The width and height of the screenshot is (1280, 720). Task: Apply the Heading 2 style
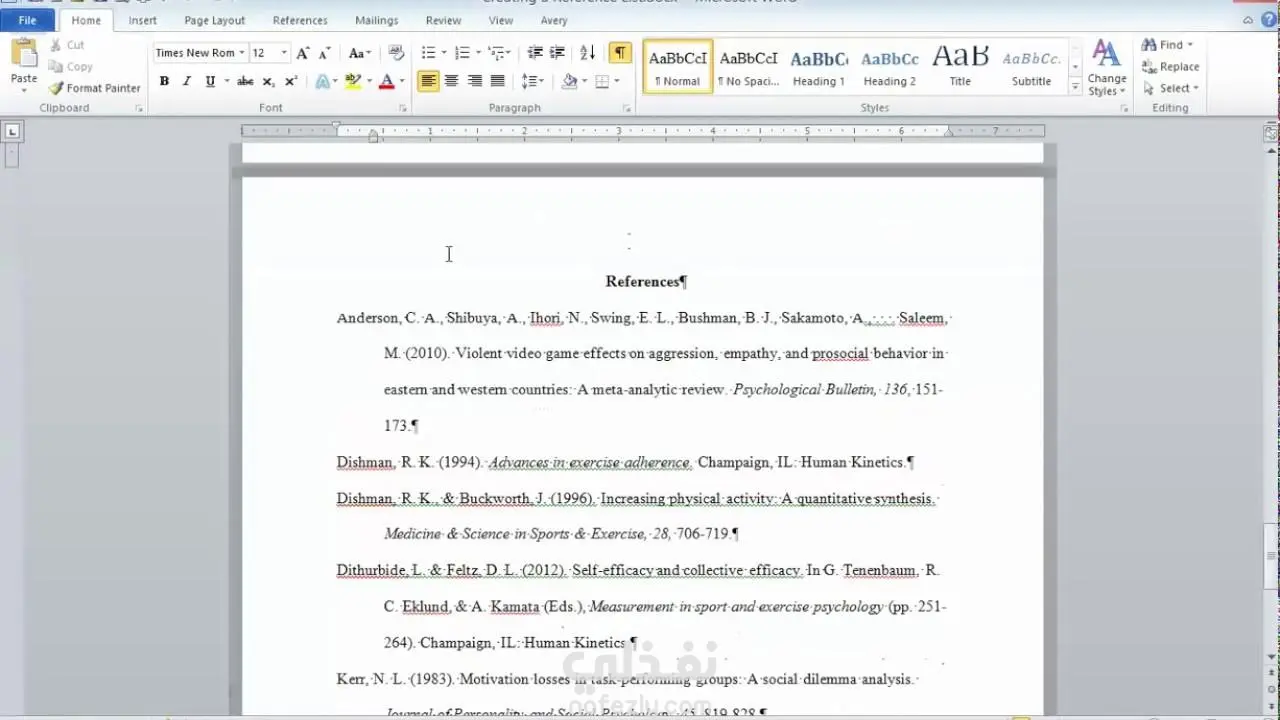coord(890,67)
